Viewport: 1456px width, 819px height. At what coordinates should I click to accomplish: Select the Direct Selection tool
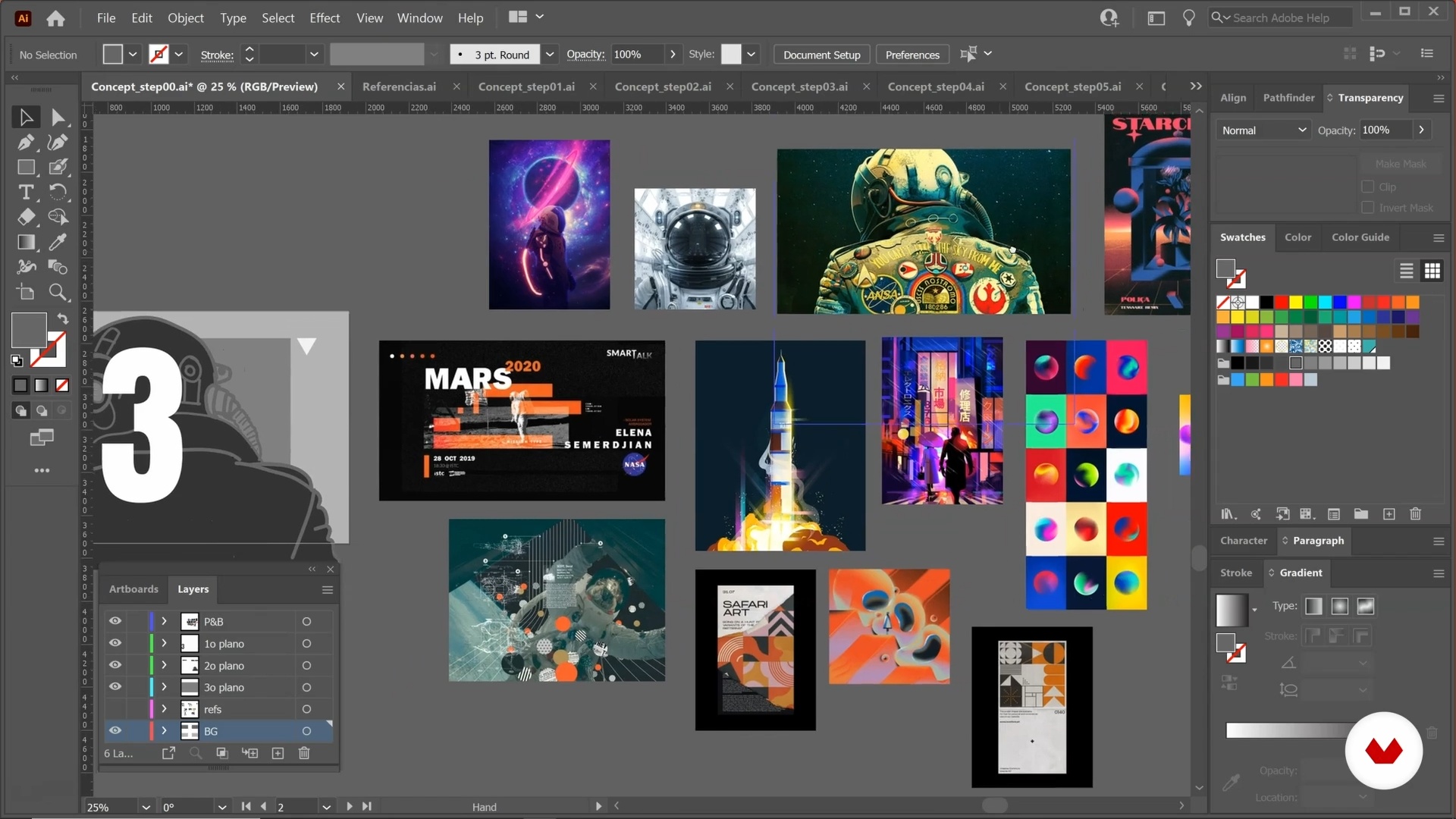tap(58, 117)
